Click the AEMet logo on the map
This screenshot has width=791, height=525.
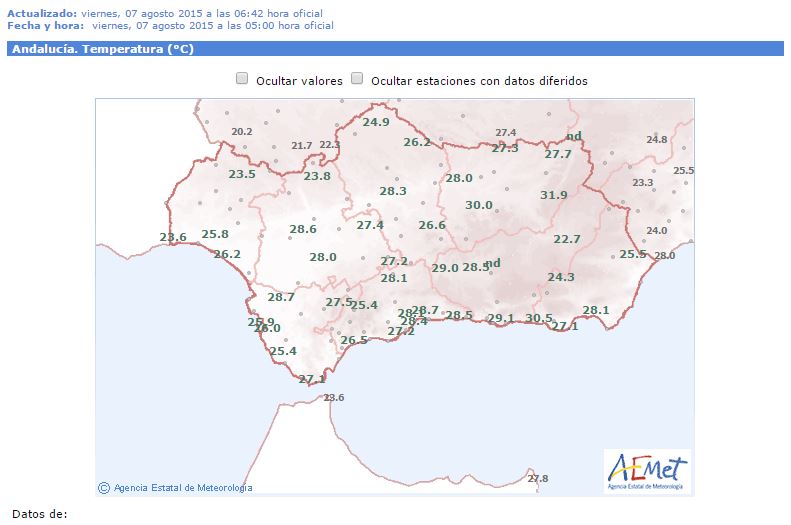pos(647,470)
